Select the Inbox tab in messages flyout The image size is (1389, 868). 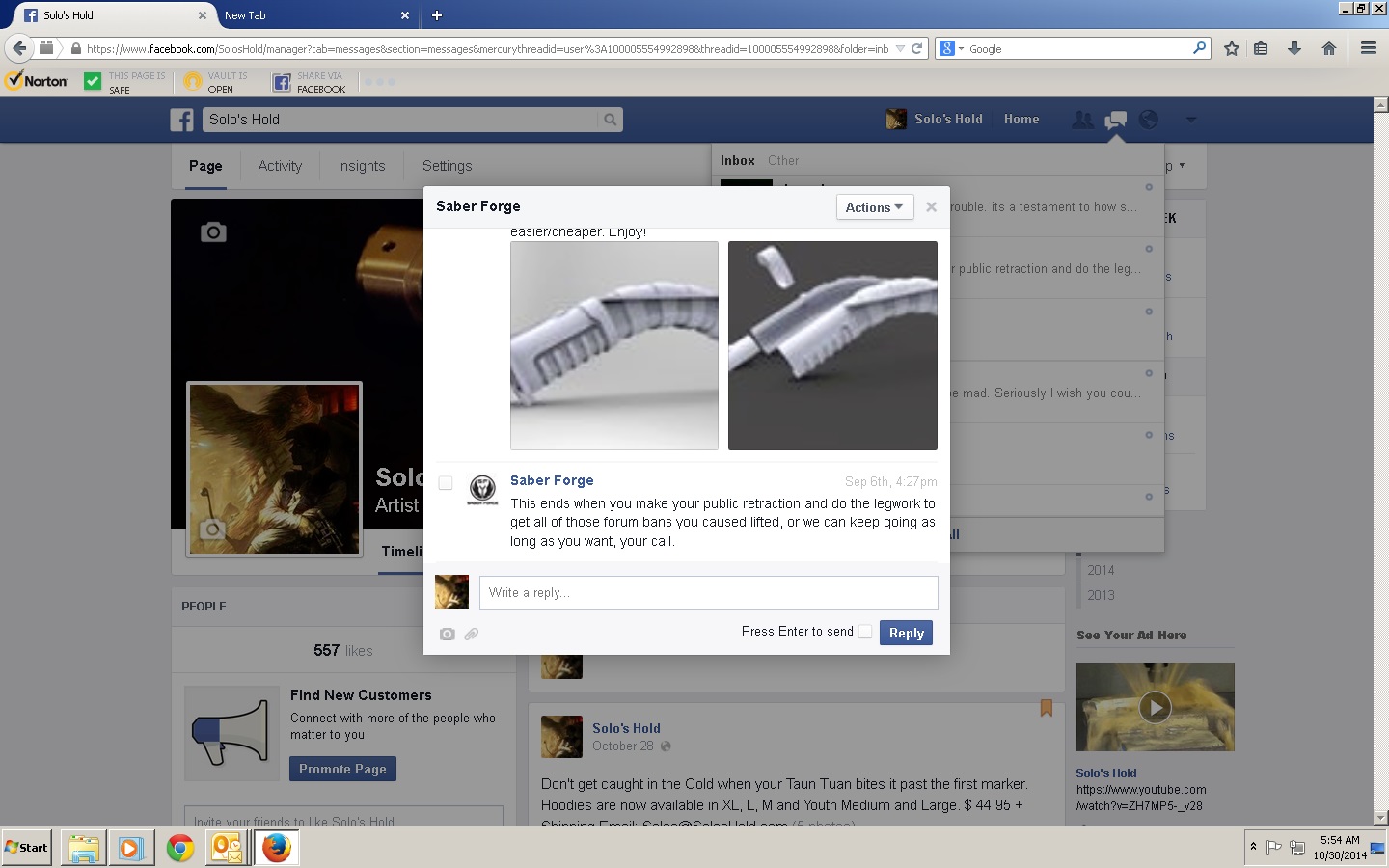(737, 160)
